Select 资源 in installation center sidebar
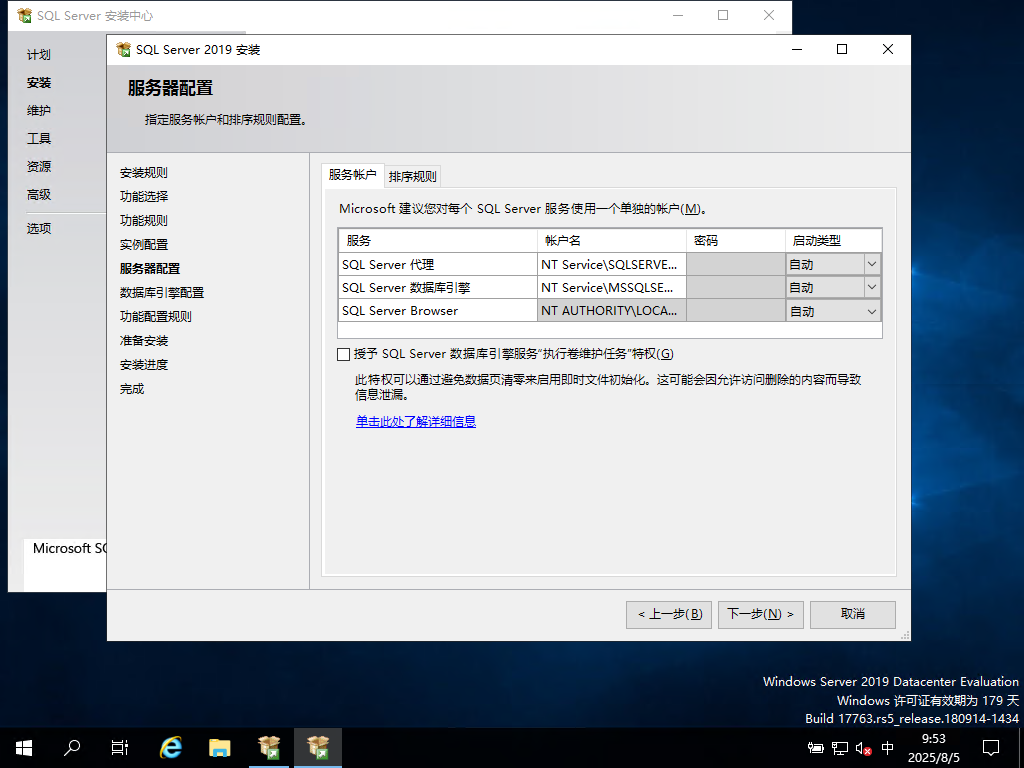 coord(39,167)
